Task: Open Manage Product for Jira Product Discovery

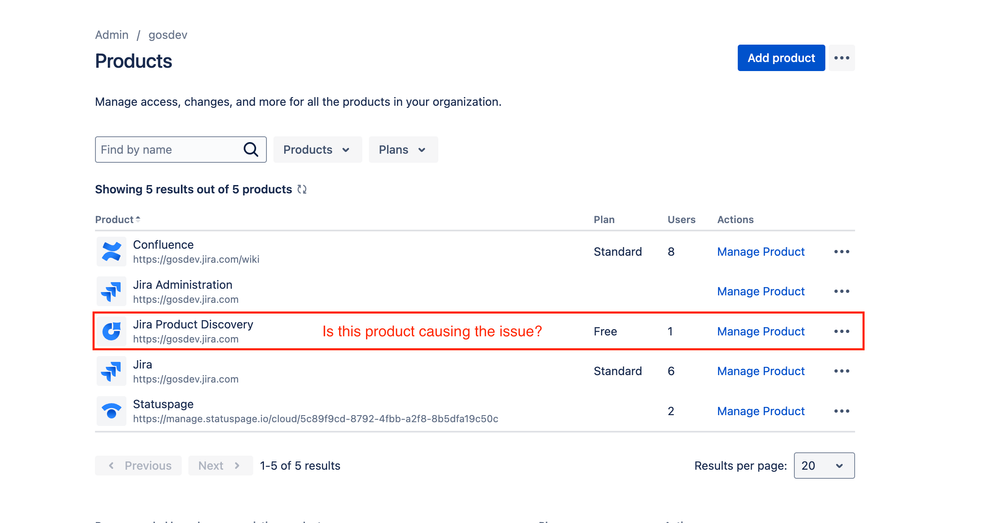Action: coord(761,331)
